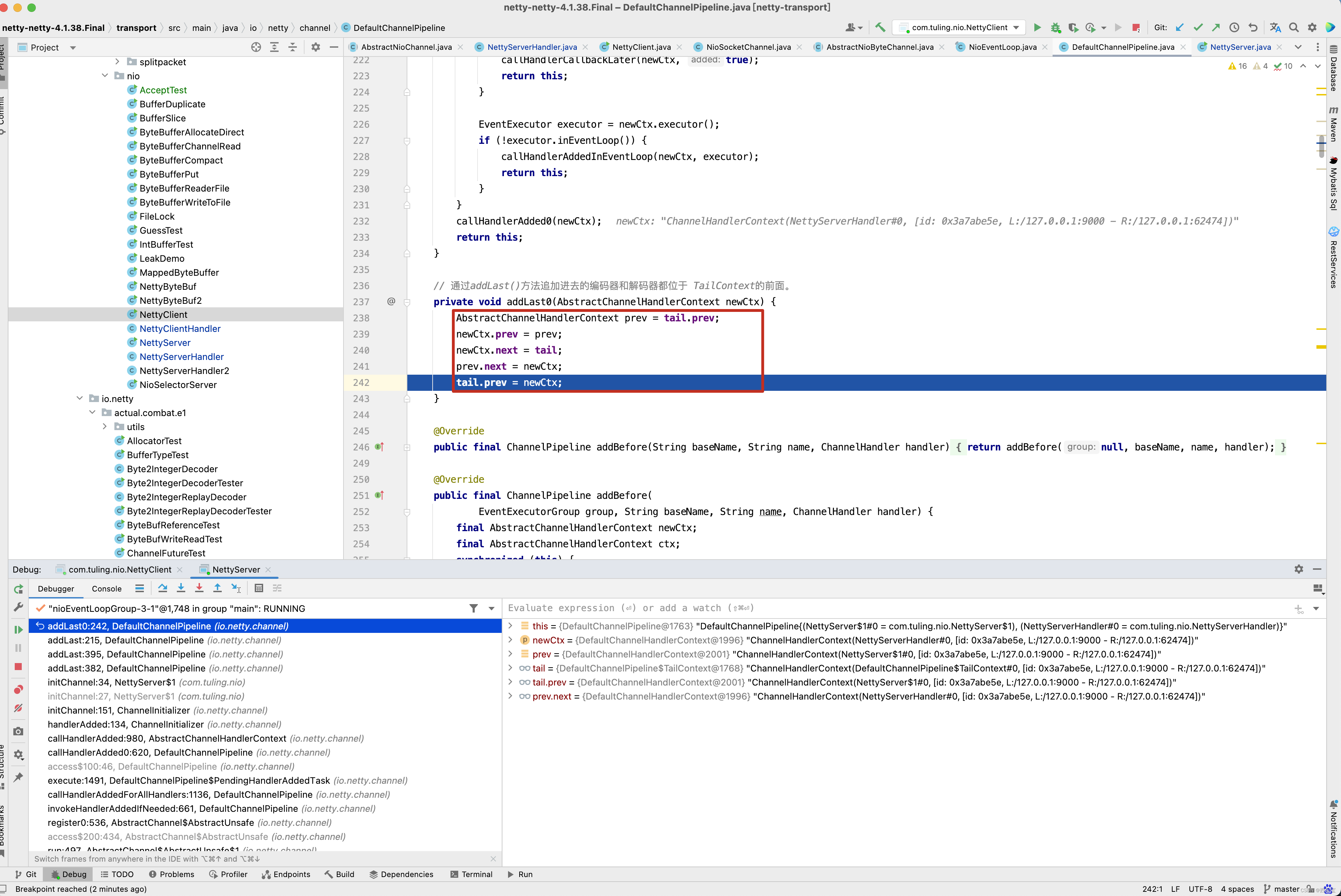
Task: Collapse the nio folder in project tree
Action: [x=105, y=76]
